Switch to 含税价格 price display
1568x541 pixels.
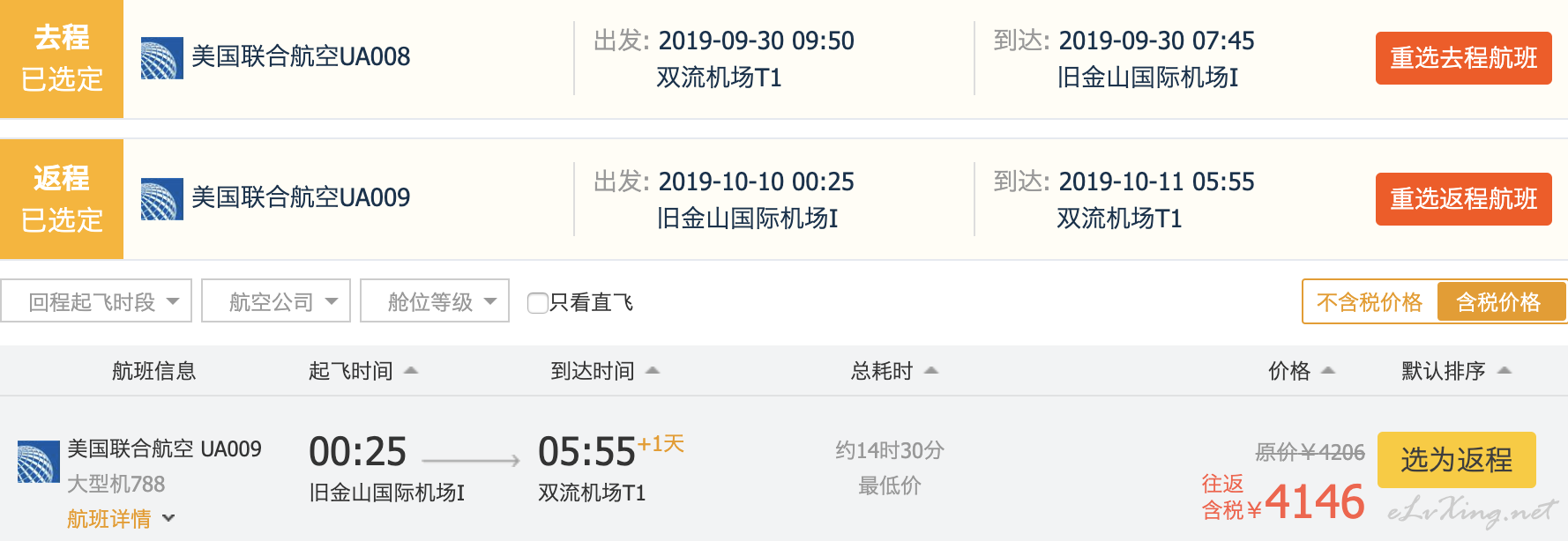pos(1499,302)
